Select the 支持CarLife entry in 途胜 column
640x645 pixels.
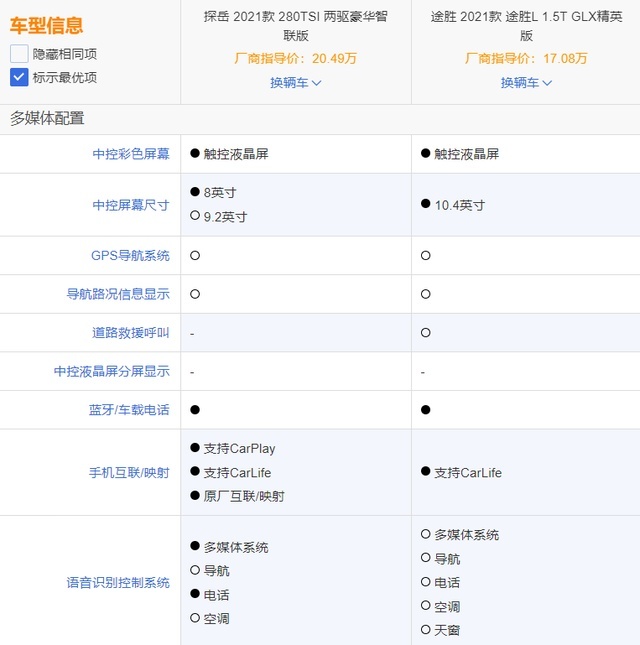tap(468, 473)
